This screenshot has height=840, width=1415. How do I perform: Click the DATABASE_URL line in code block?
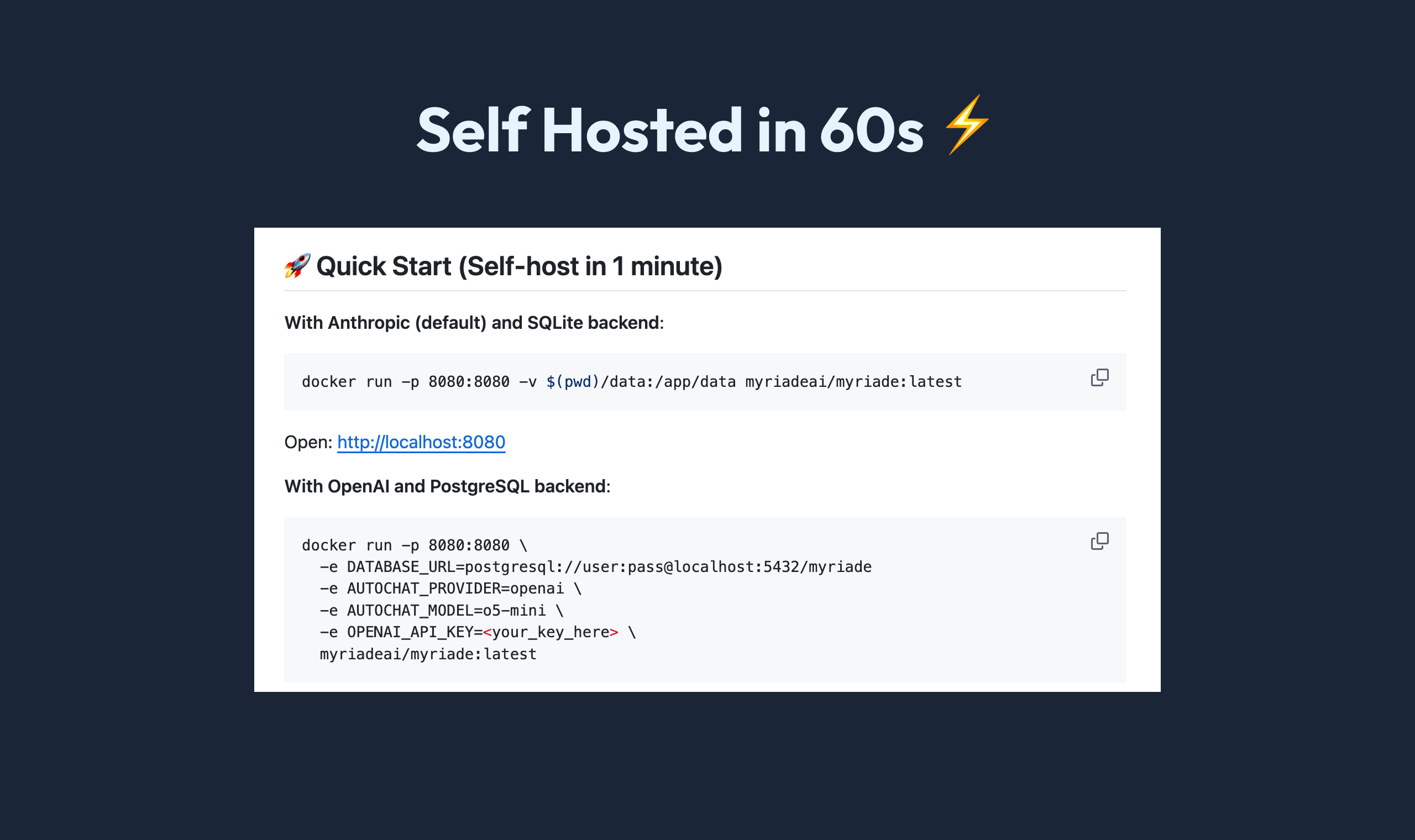coord(595,566)
